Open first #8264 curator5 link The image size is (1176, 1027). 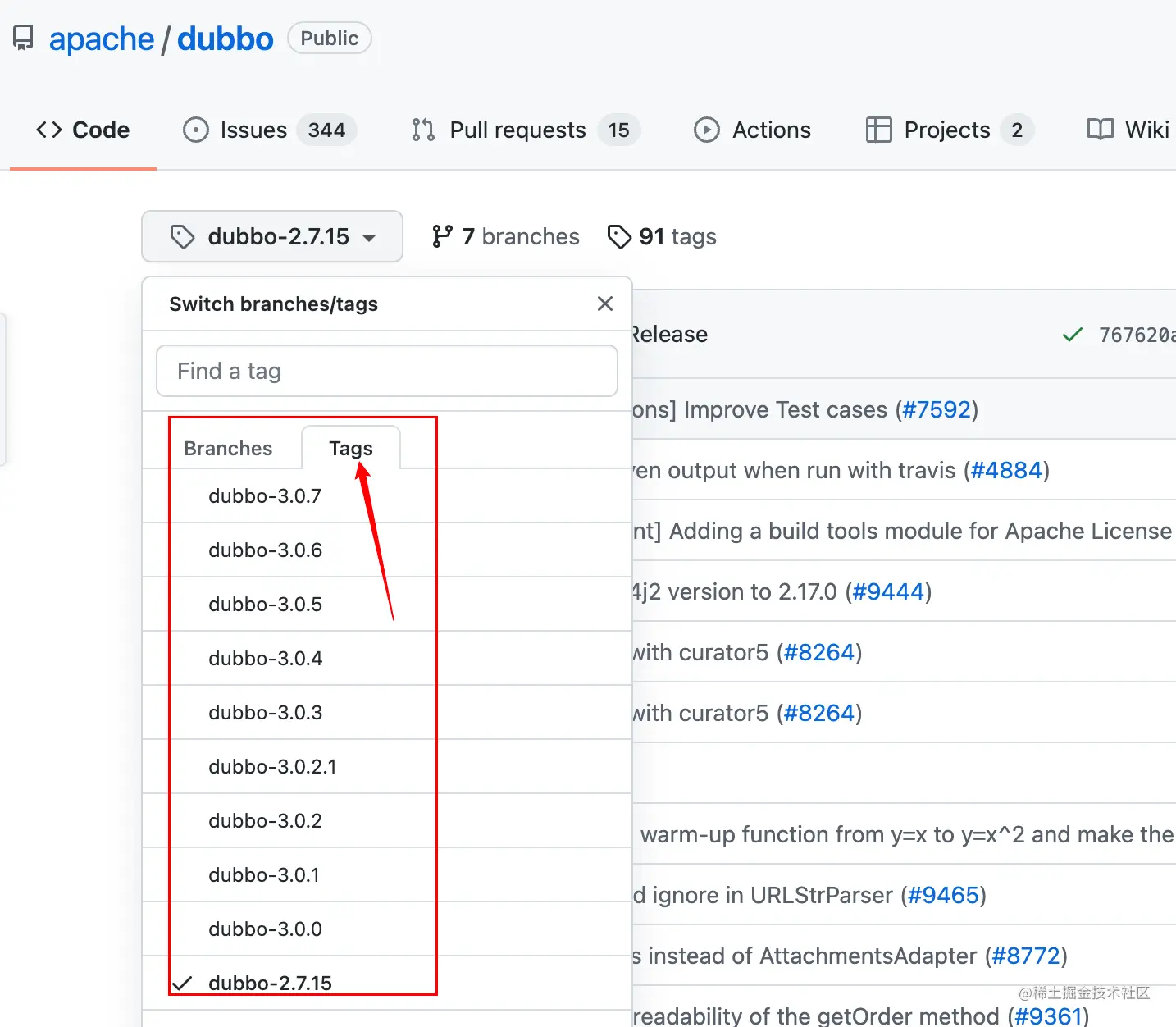tap(819, 652)
